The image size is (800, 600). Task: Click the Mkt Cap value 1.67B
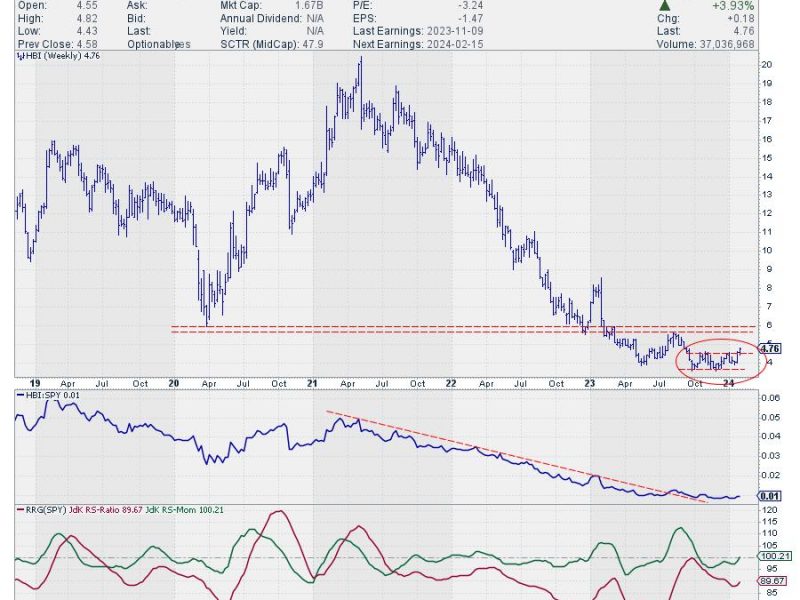coord(308,6)
